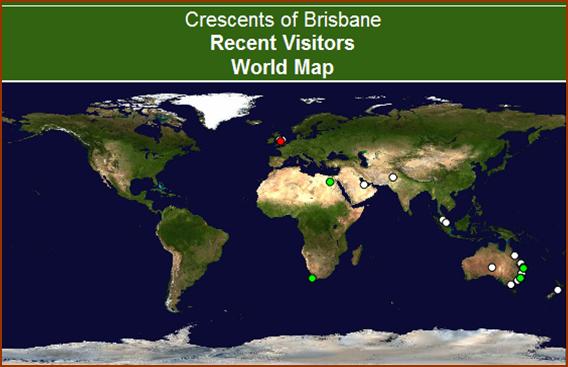
Task: Click the "Crescents of Brisbane" title text
Action: point(283,19)
